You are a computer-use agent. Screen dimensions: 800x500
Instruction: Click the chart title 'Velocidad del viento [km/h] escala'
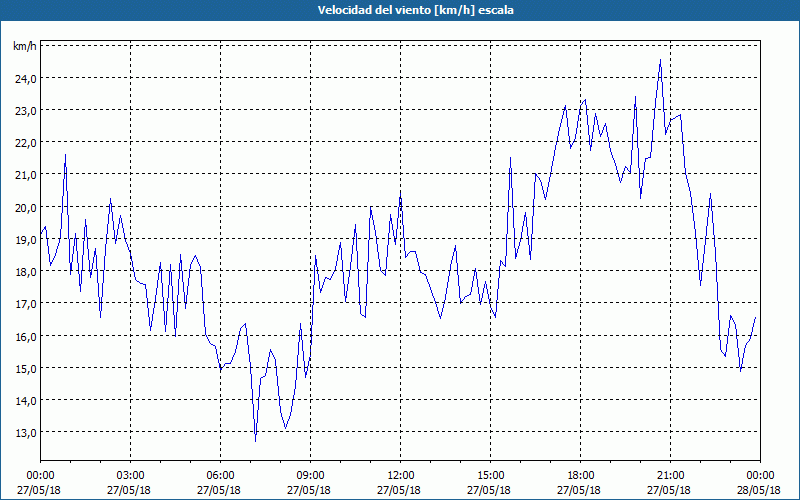tap(415, 10)
